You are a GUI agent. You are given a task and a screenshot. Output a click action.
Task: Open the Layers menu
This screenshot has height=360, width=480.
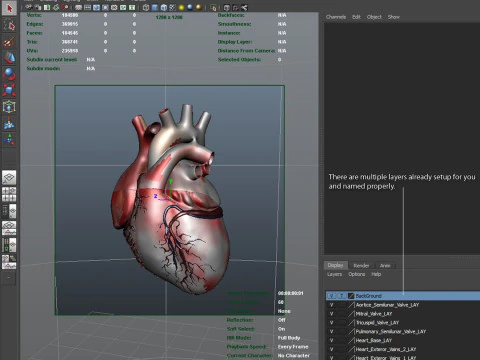point(334,274)
